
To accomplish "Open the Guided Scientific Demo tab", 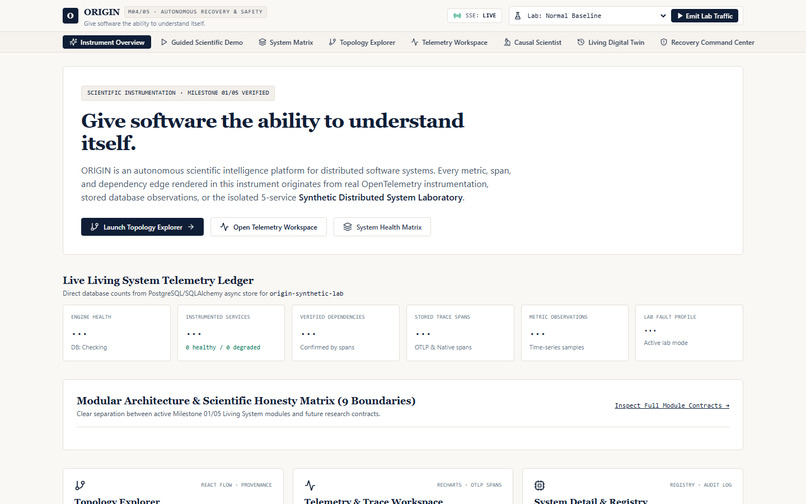I will click(202, 42).
